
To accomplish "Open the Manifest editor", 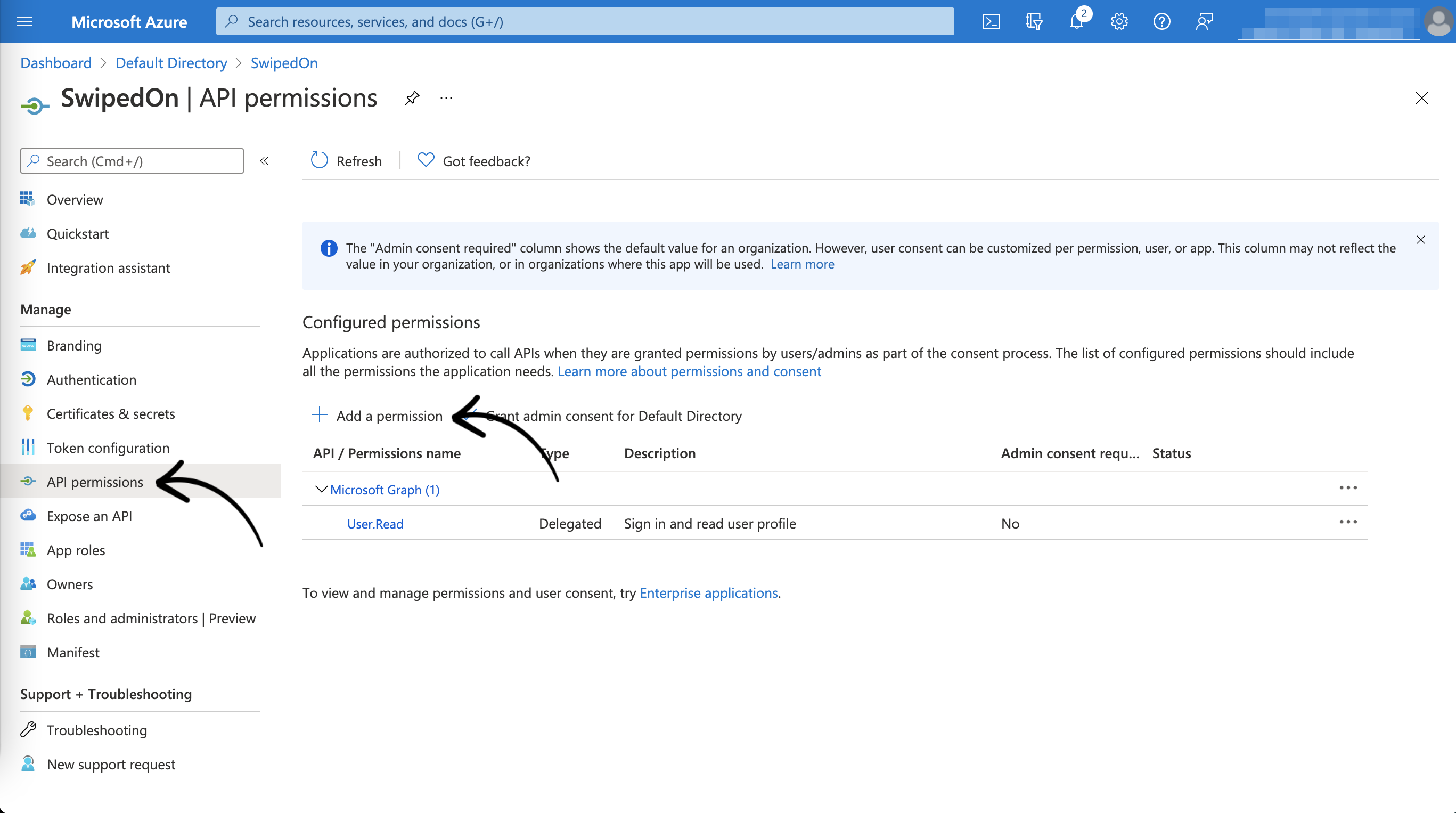I will click(x=73, y=653).
